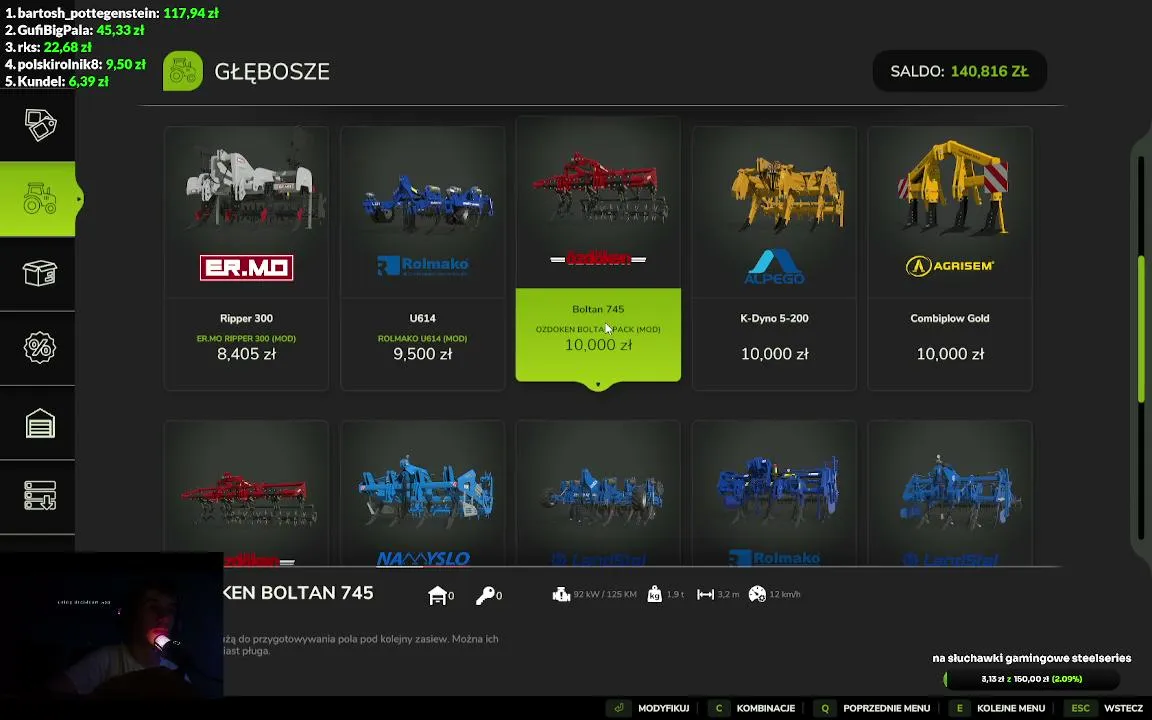Viewport: 1152px width, 720px height.
Task: Select the Agrisem Combiplow Gold card
Action: tap(950, 258)
